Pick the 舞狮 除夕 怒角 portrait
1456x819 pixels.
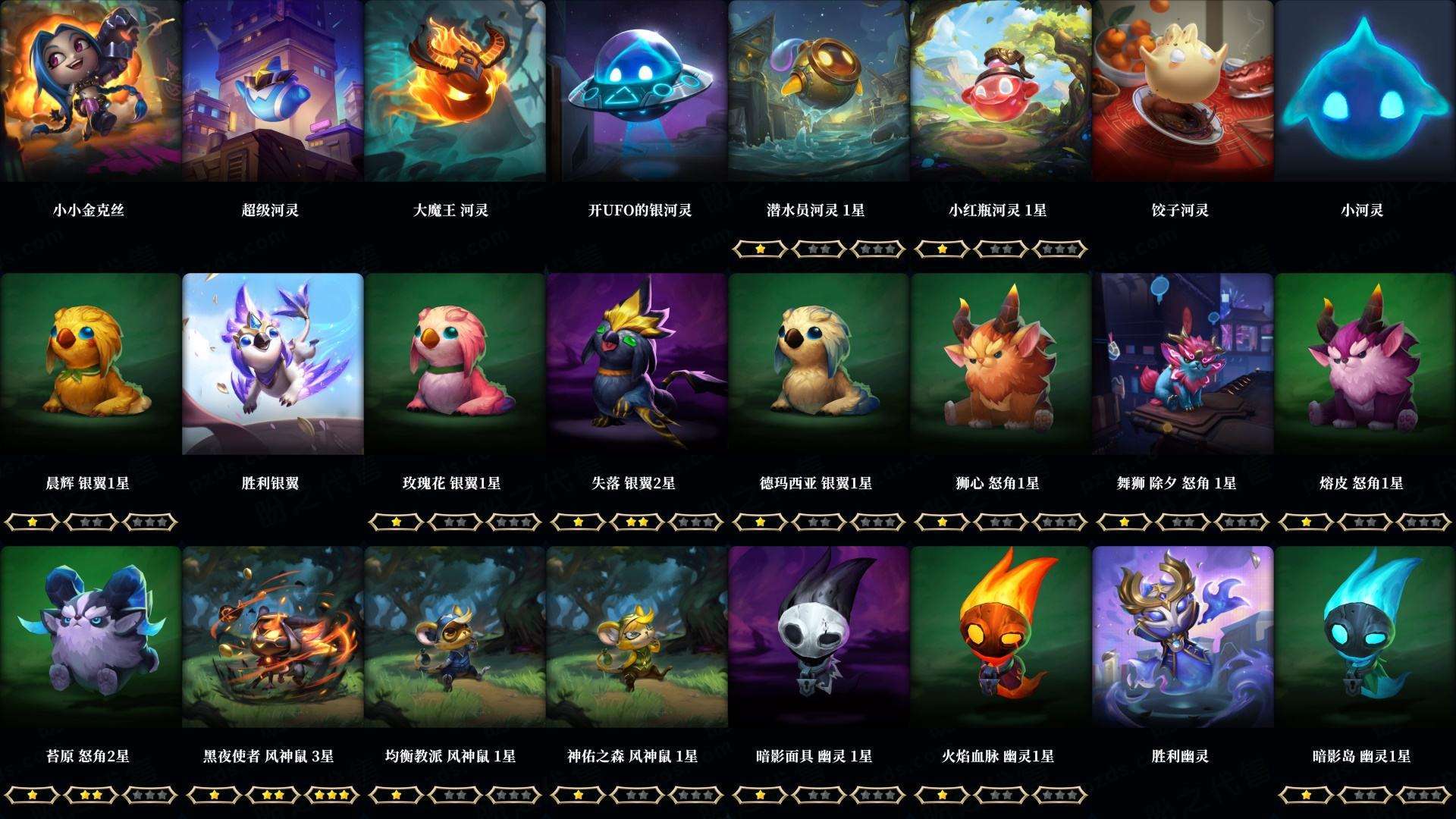1183,364
